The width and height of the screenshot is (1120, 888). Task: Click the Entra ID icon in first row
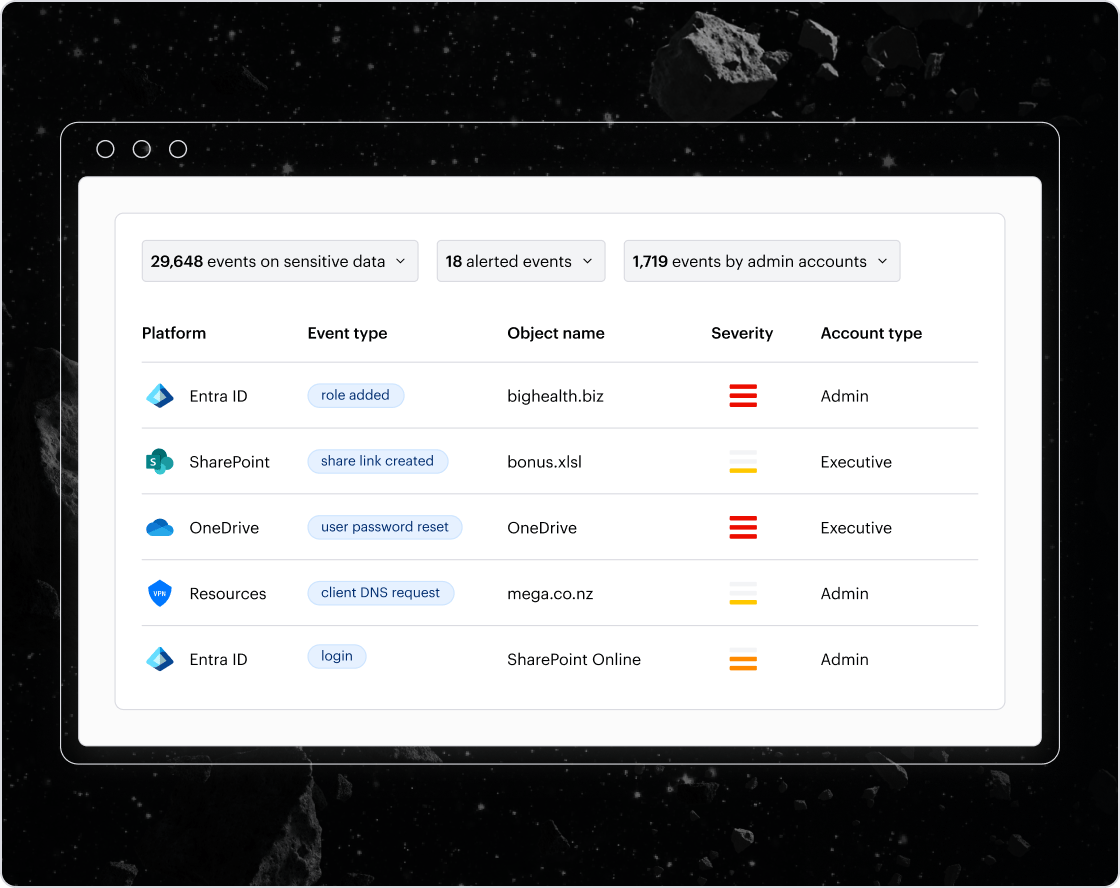160,396
